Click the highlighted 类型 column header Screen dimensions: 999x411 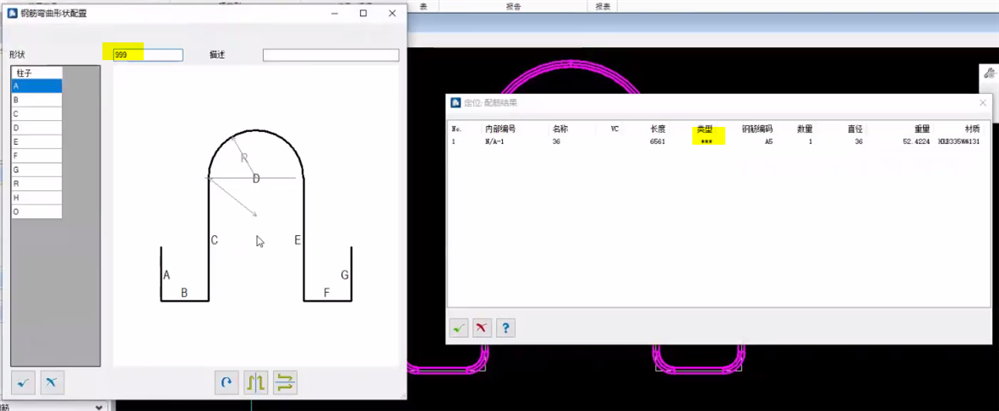pos(705,129)
